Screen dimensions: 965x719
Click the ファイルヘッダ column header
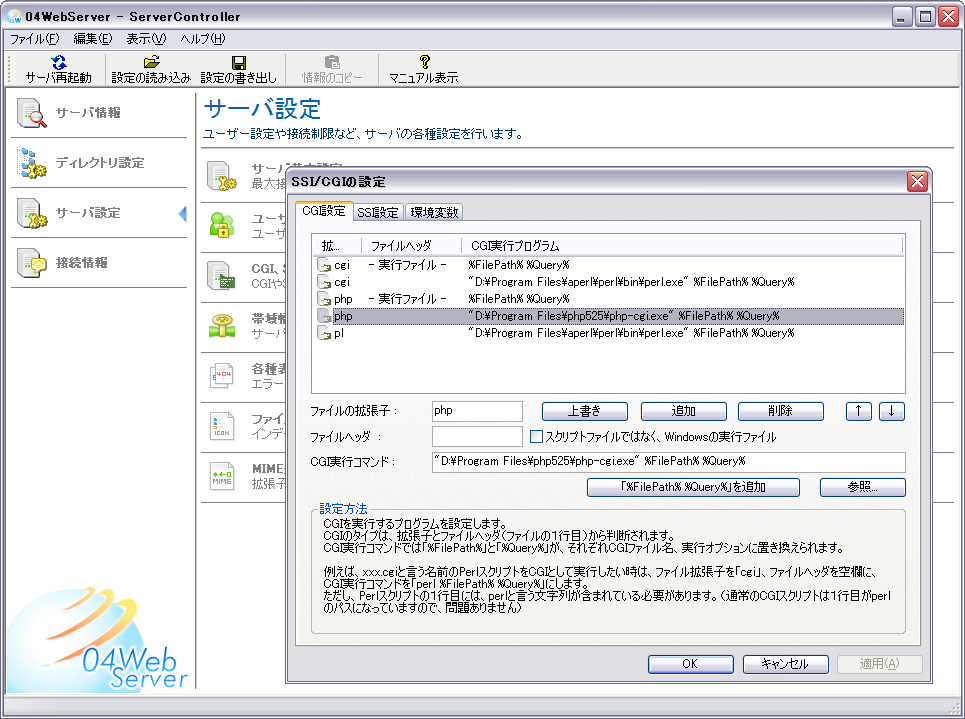411,246
